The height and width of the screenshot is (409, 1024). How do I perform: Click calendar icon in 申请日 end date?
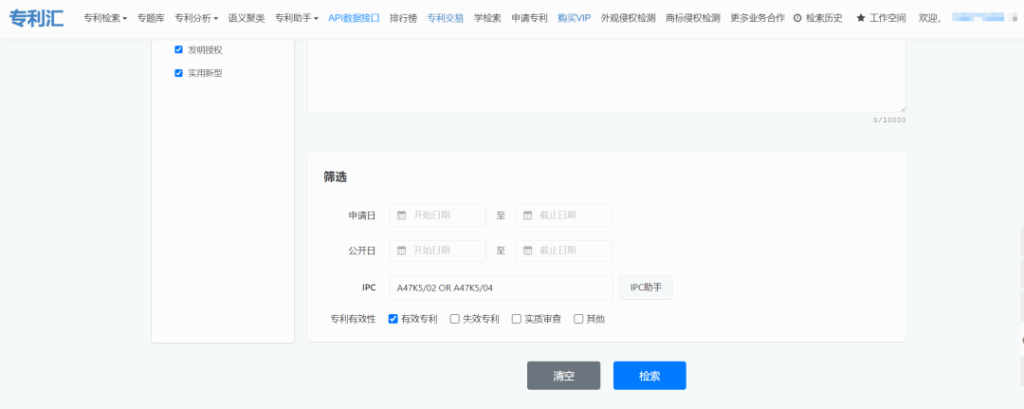pos(527,215)
